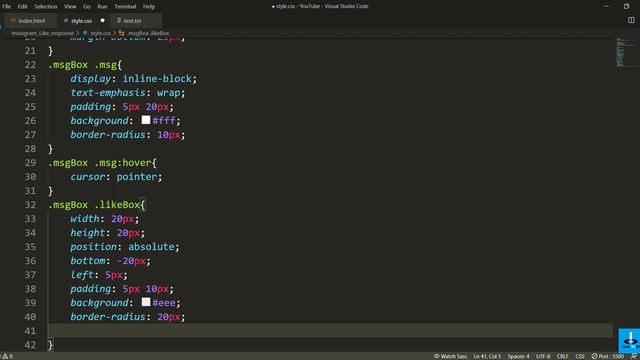Click Spaces: 4 indentation setting
The width and height of the screenshot is (640, 360).
coord(518,356)
